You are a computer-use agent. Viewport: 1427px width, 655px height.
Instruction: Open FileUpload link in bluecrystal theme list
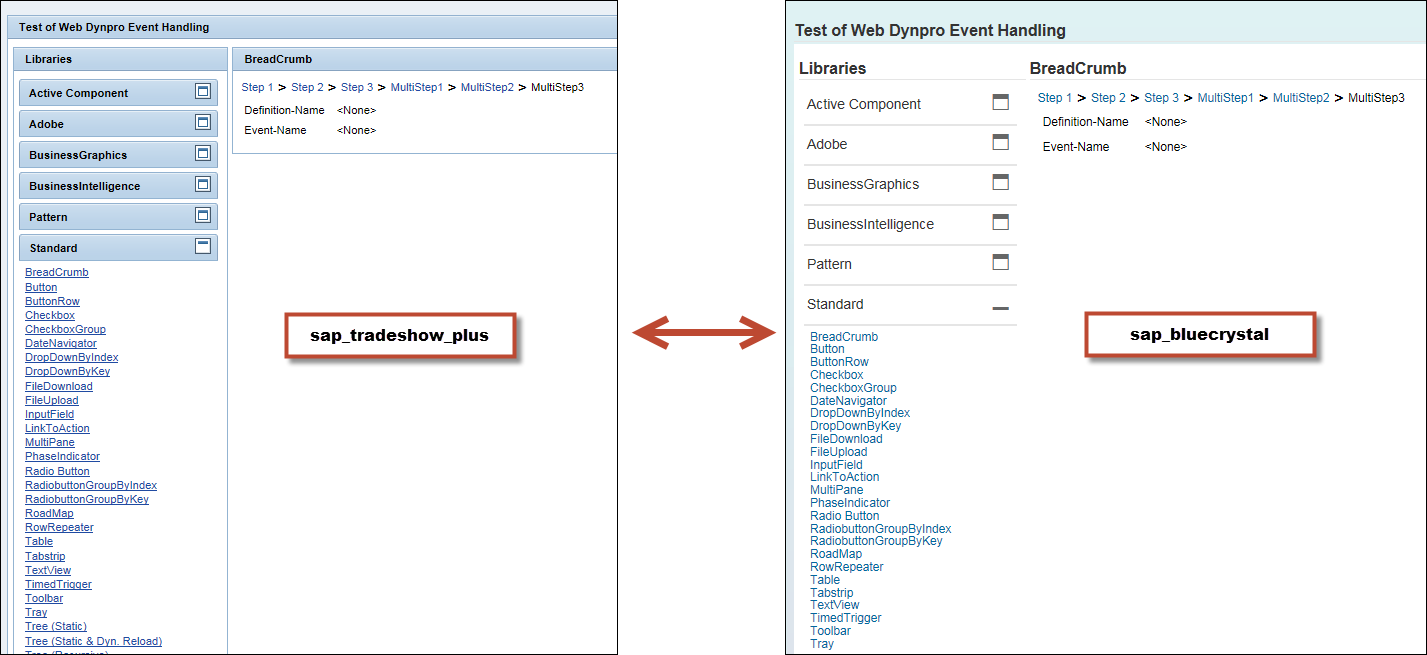839,452
